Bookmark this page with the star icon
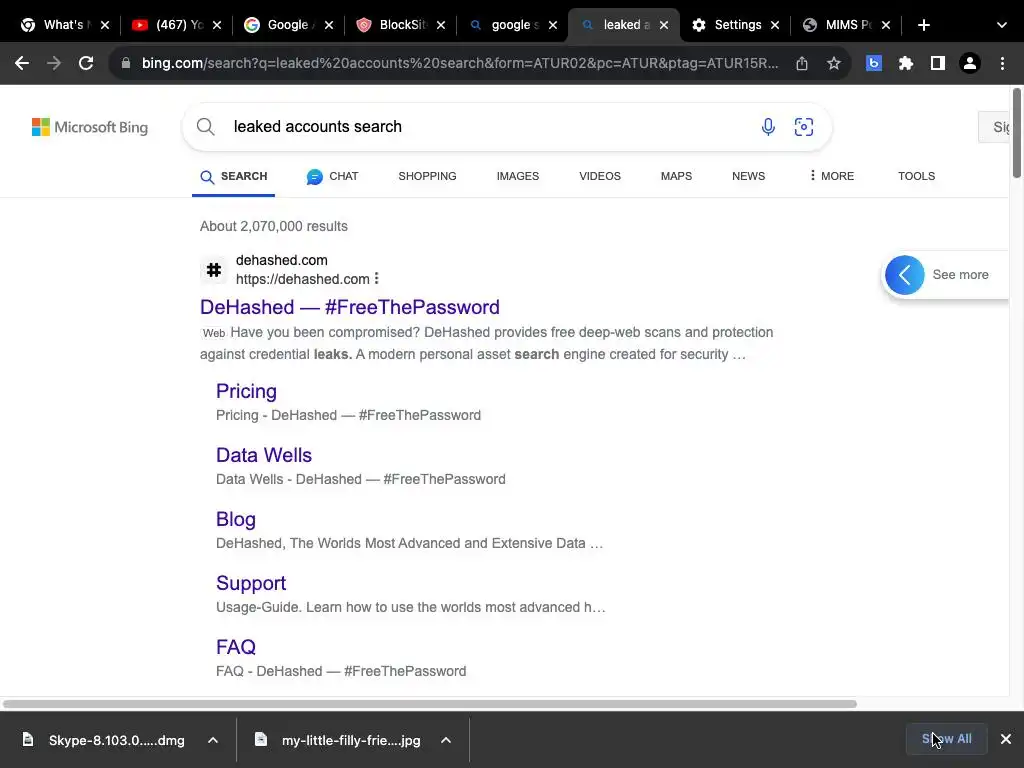Viewport: 1024px width, 768px height. tap(834, 63)
